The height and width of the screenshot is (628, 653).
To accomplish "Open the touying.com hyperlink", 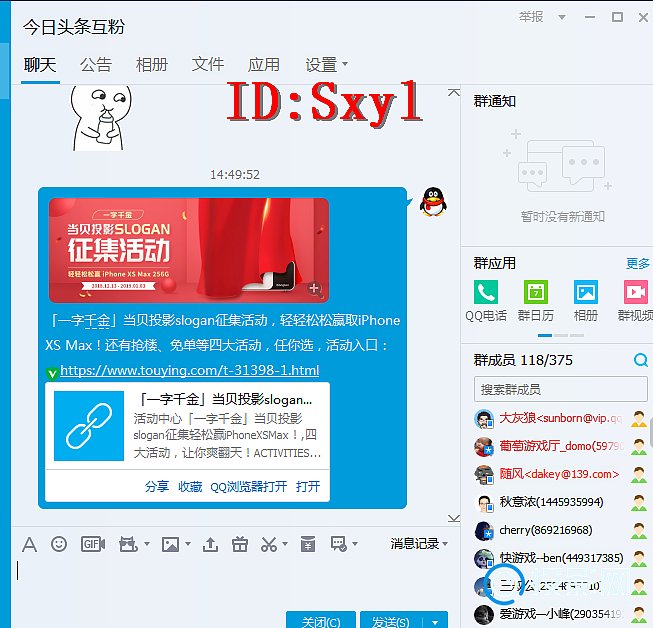I will point(189,370).
